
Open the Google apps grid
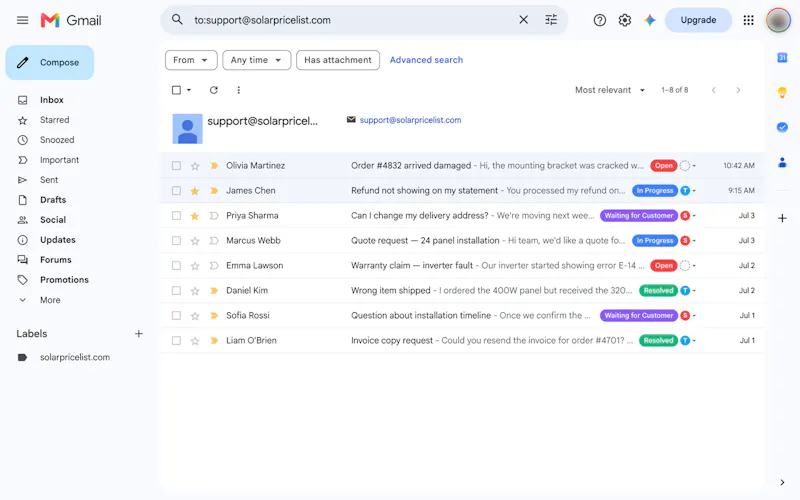pyautogui.click(x=748, y=20)
